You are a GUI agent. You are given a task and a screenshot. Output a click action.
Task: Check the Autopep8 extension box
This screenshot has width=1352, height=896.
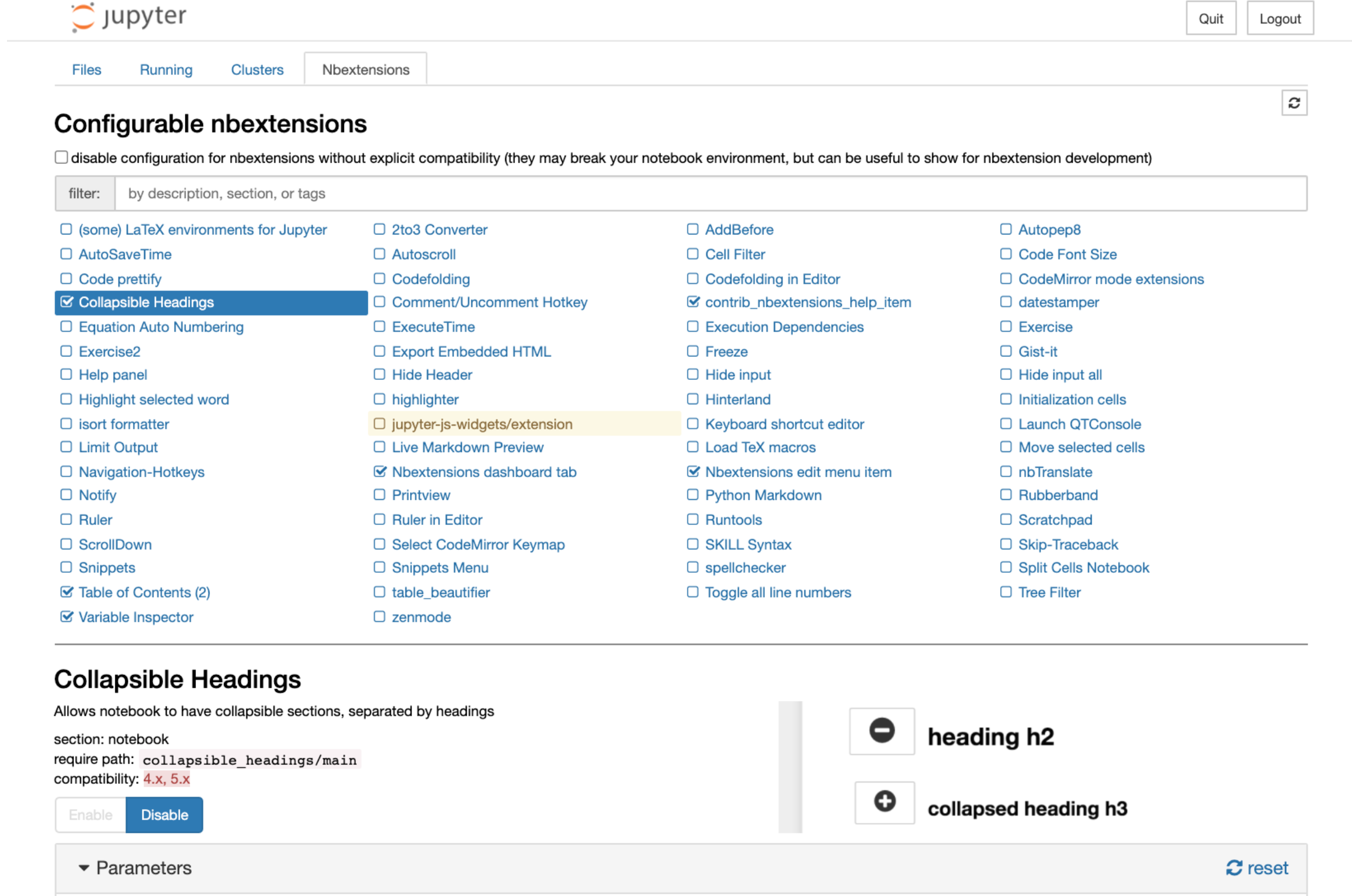1006,229
